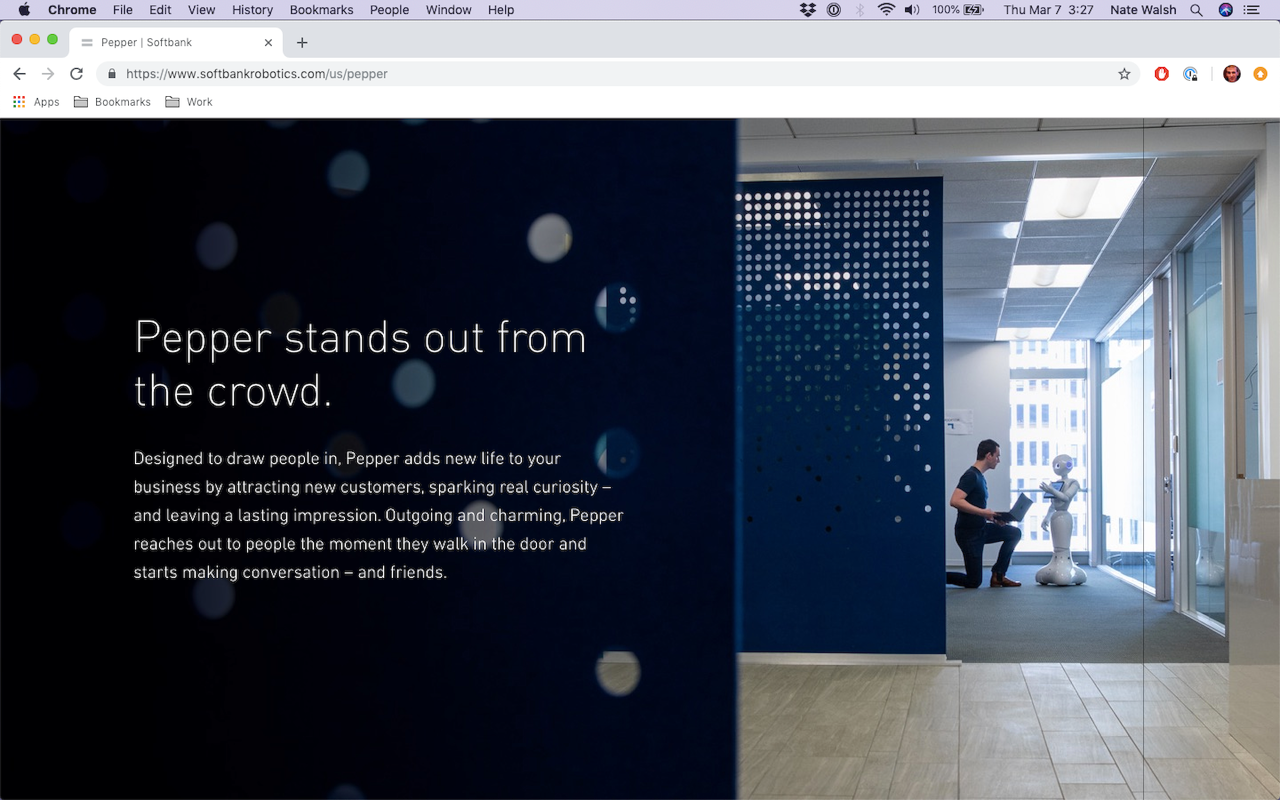Click the red shield extension icon
1280x800 pixels.
coord(1162,74)
